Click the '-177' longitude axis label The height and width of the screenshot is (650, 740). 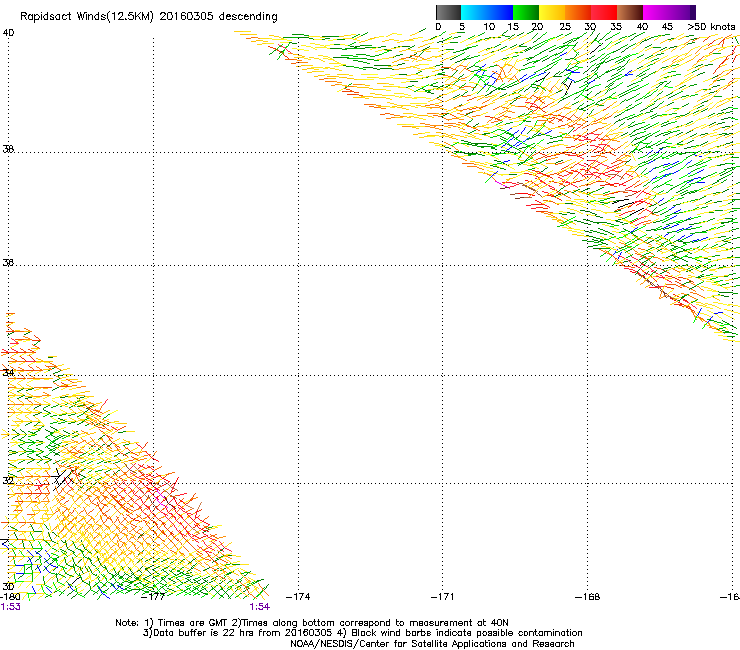click(153, 597)
